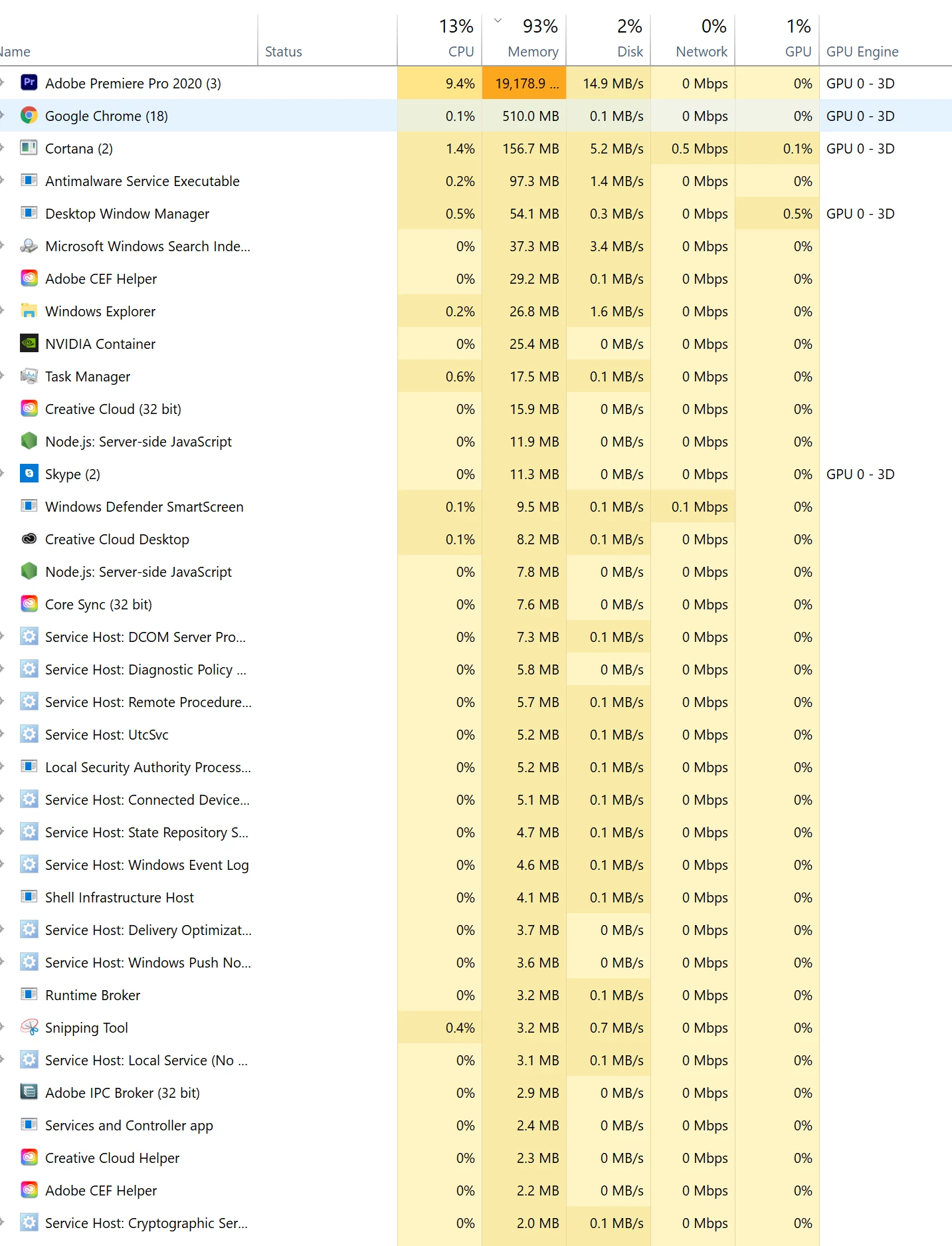Click the Creative Cloud Helper icon

(29, 1157)
